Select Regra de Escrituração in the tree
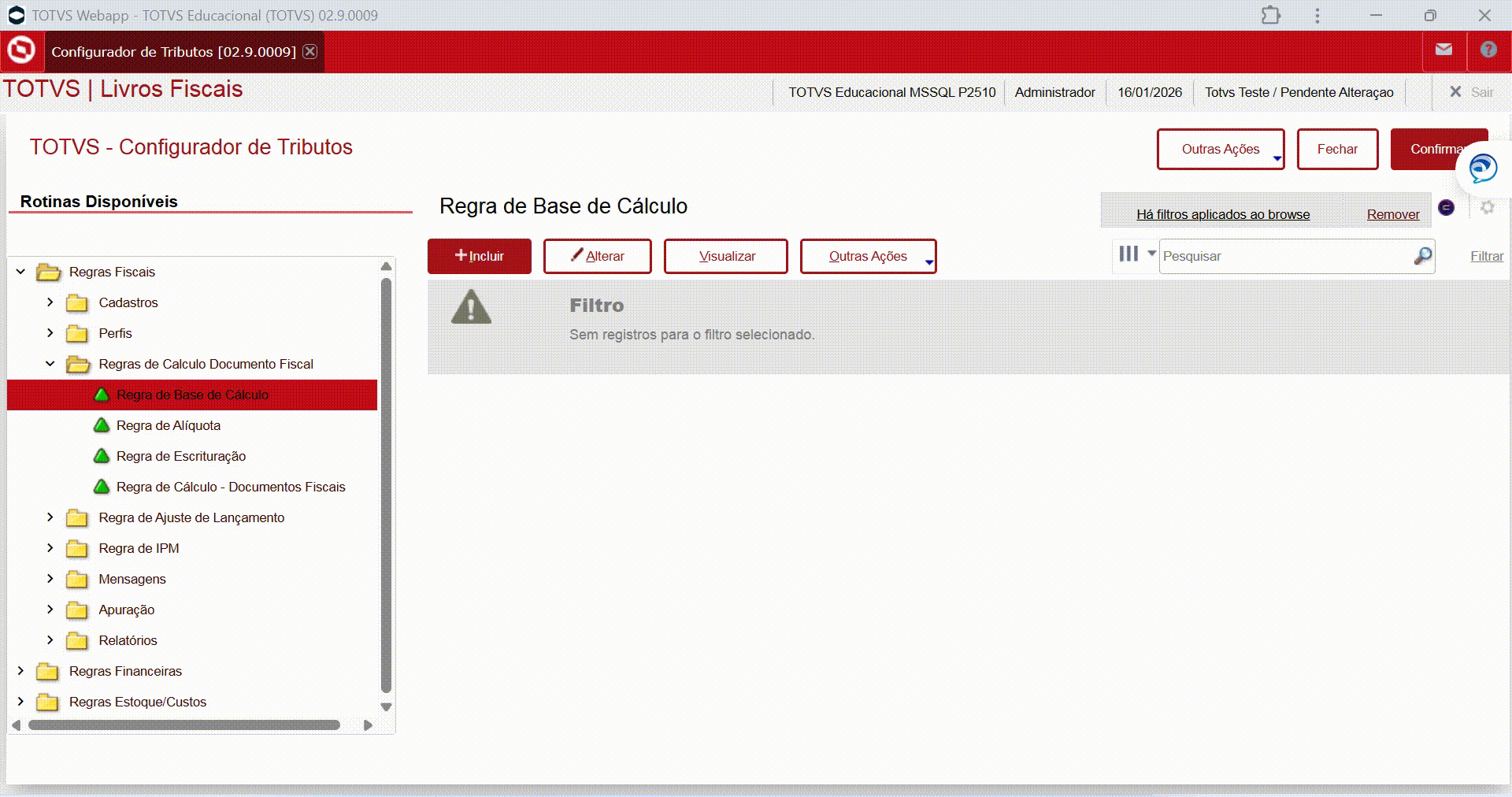The height and width of the screenshot is (797, 1512). [181, 457]
